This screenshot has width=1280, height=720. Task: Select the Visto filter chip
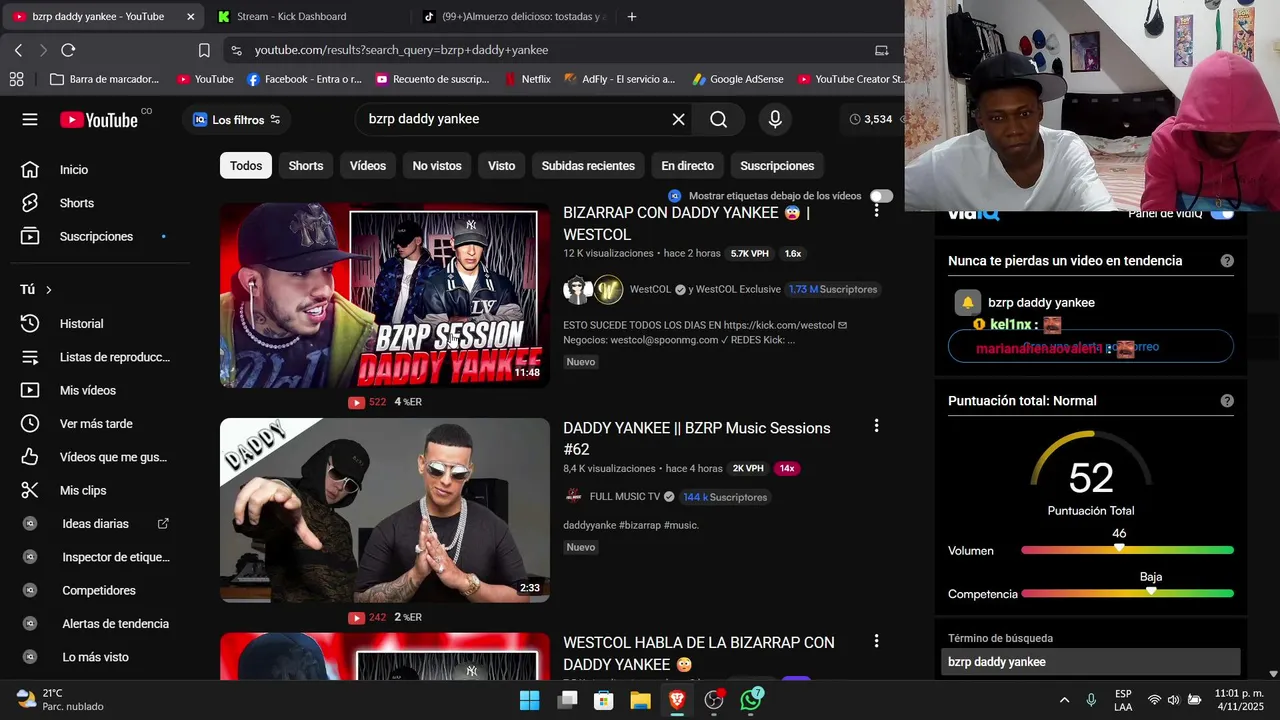pyautogui.click(x=502, y=166)
